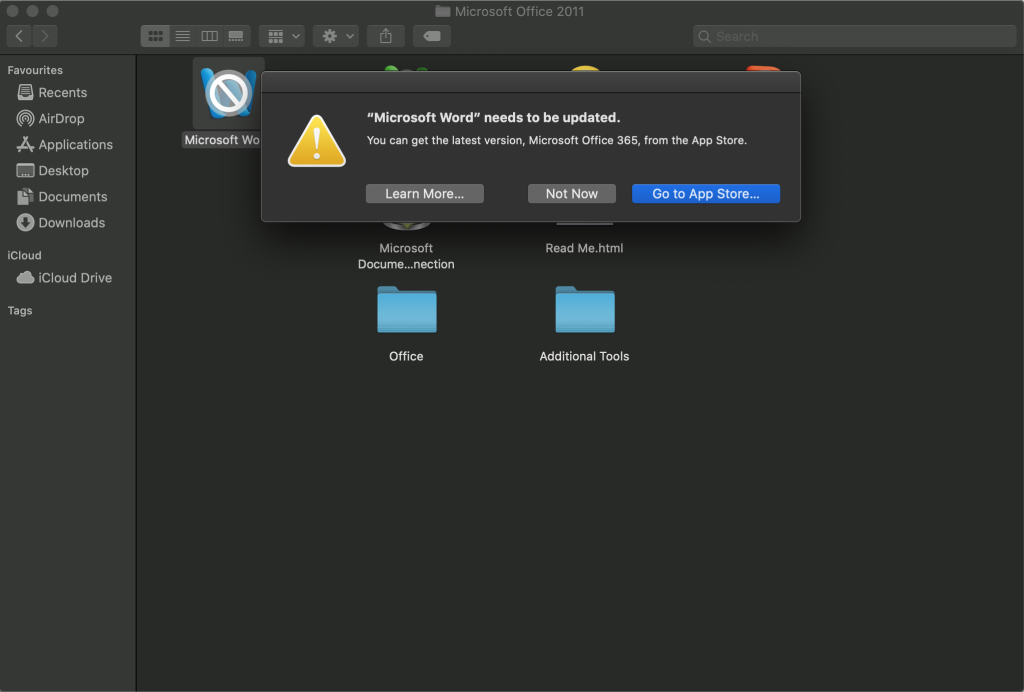The width and height of the screenshot is (1024, 692).
Task: Click the iCloud sidebar heading
Action: coord(24,256)
